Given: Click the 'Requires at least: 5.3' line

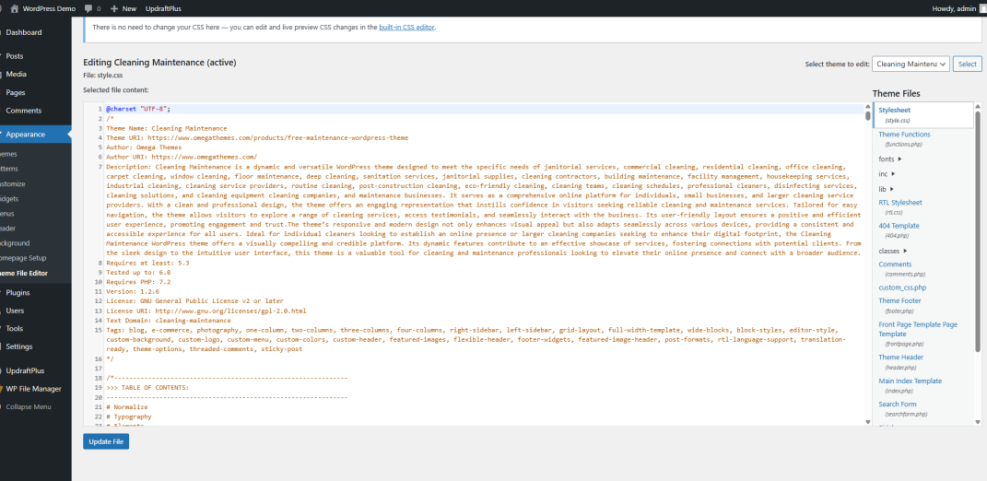Looking at the screenshot, I should point(148,263).
